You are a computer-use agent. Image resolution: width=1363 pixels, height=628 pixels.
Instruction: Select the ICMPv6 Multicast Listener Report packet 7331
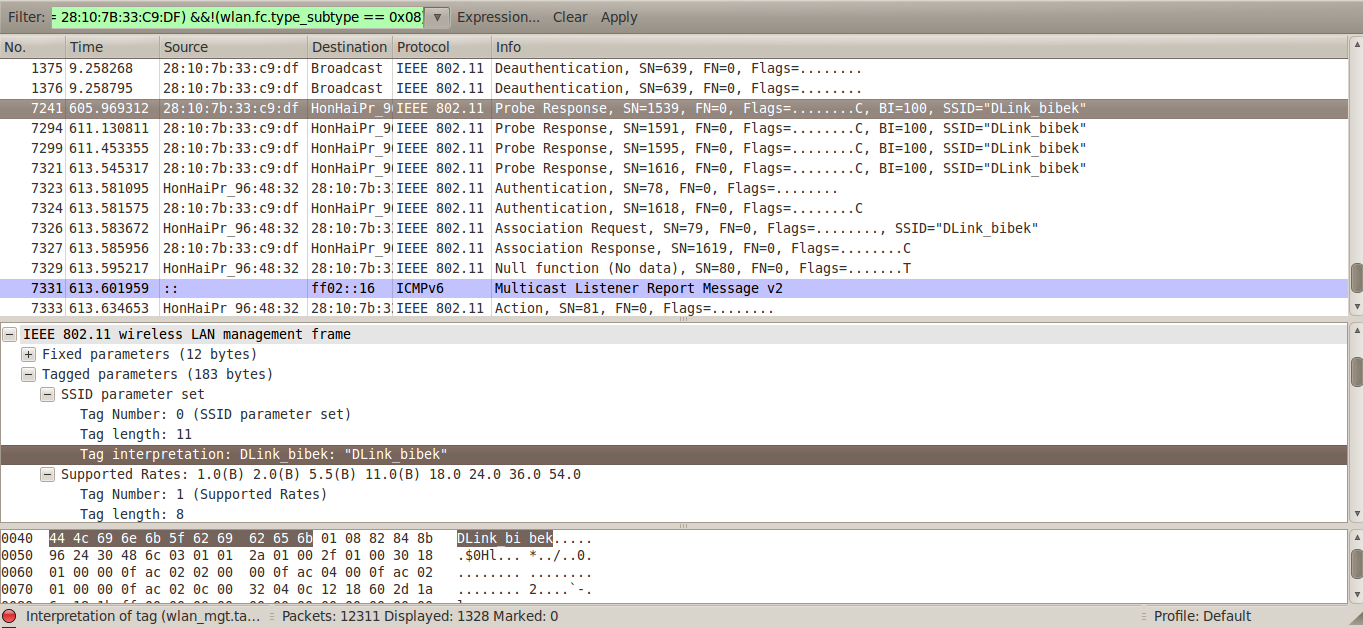point(600,288)
